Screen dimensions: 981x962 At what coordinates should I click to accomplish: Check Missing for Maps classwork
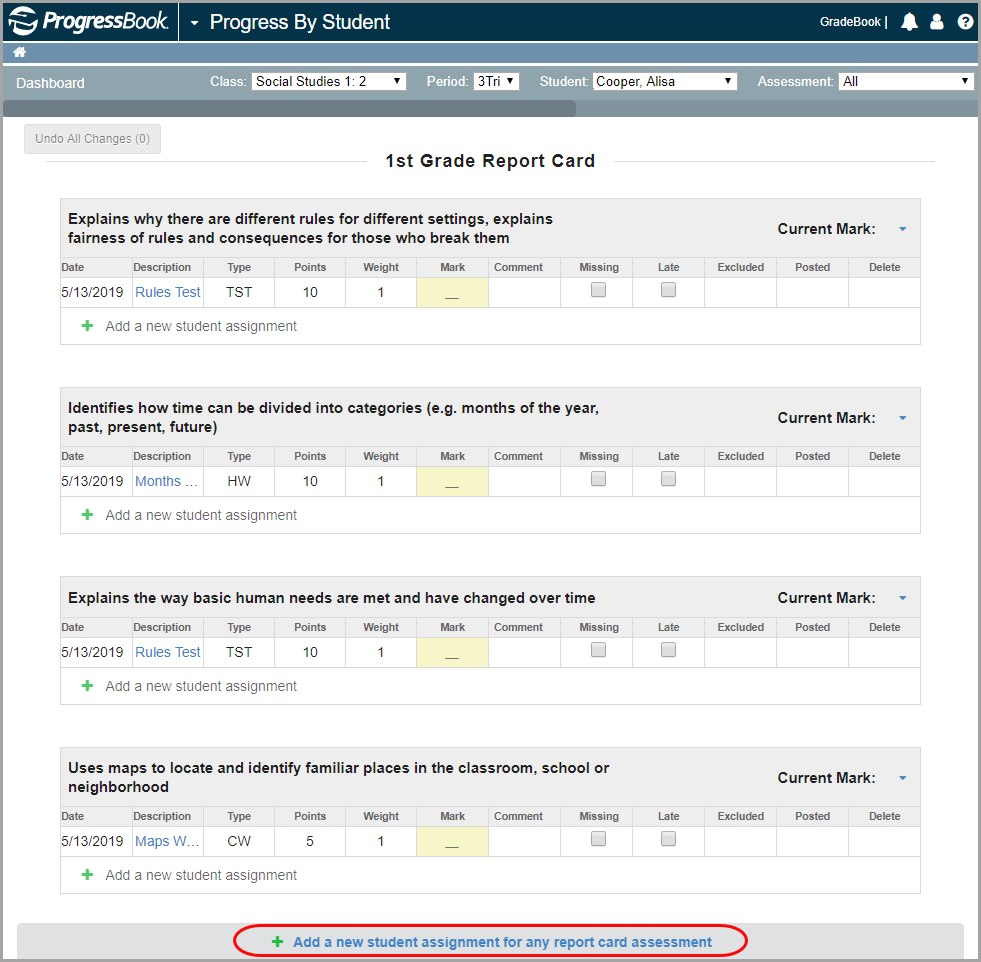[x=599, y=839]
